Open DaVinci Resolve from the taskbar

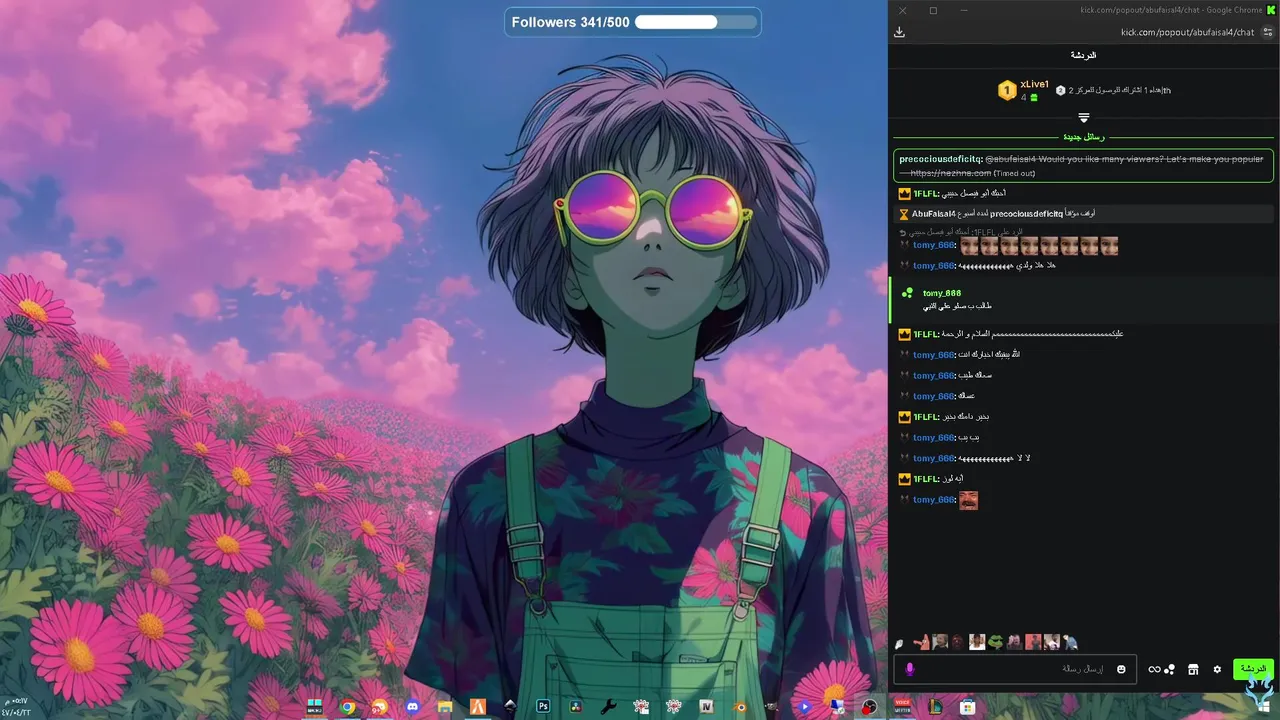pos(576,706)
